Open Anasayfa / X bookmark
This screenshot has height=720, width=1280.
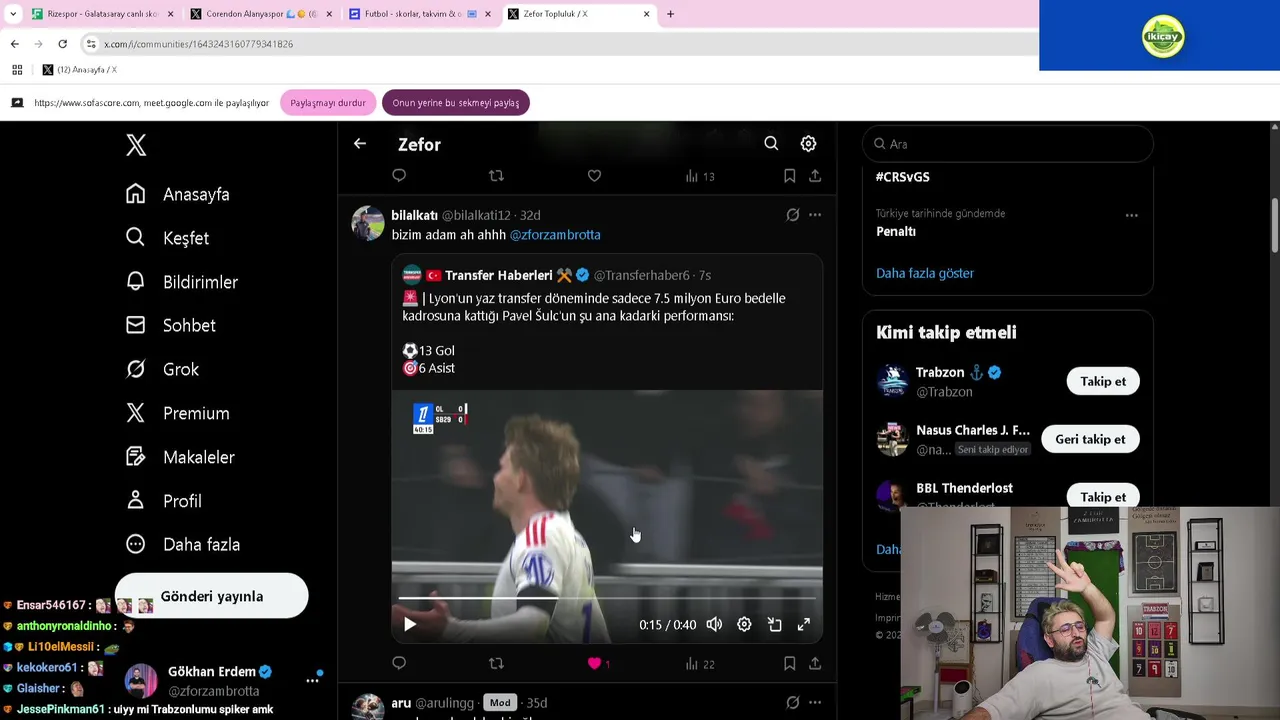(79, 70)
